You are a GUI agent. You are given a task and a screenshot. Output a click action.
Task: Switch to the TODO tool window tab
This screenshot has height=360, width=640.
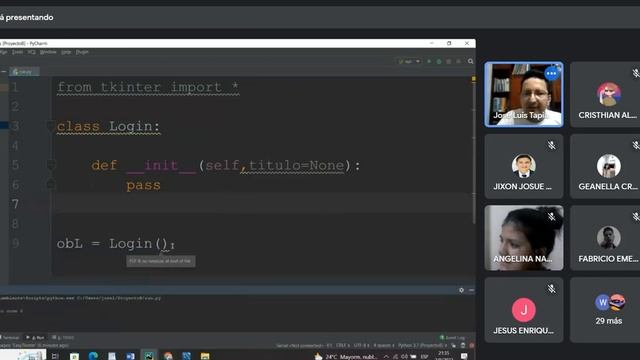click(63, 338)
